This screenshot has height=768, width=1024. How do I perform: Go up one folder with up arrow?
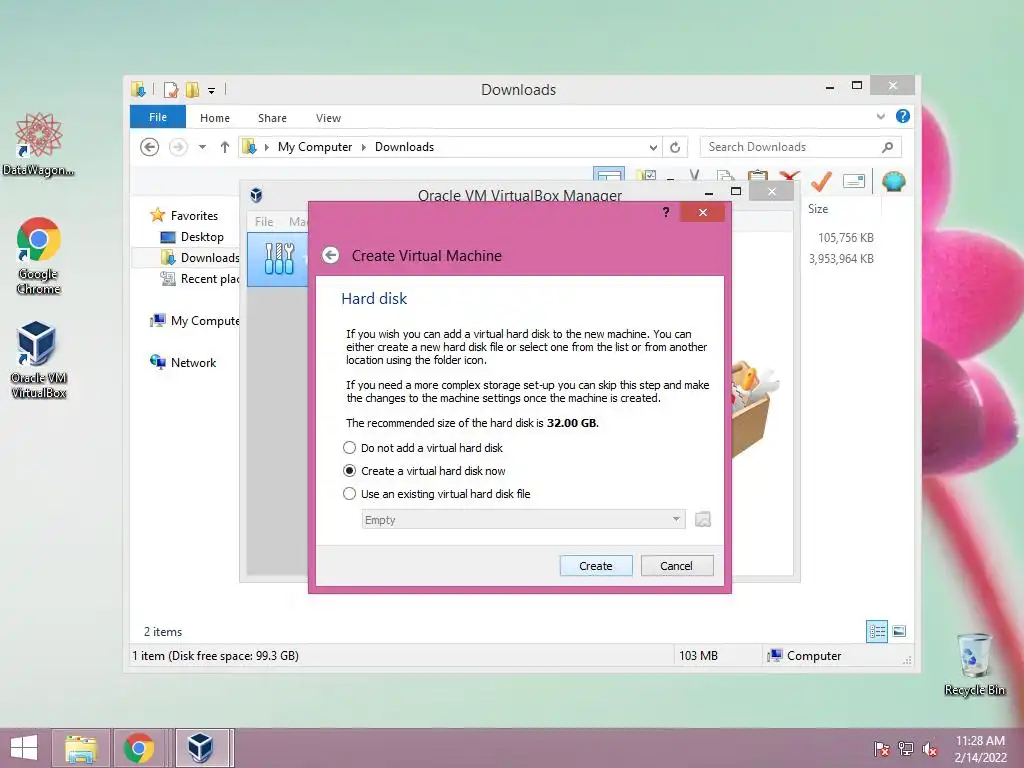225,147
